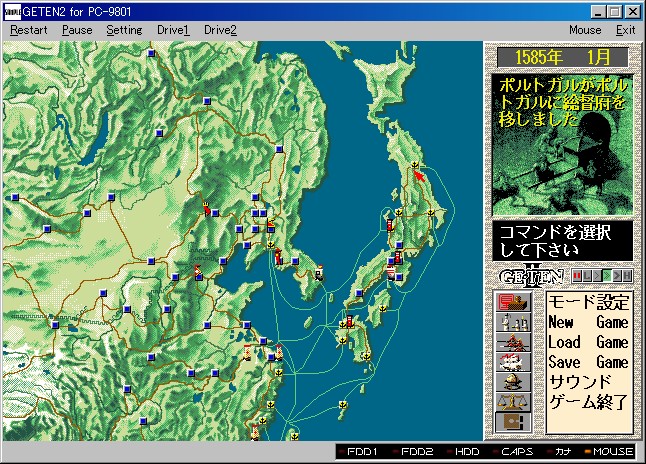Click the モード設定 heading
The width and height of the screenshot is (646, 464).
tap(588, 302)
